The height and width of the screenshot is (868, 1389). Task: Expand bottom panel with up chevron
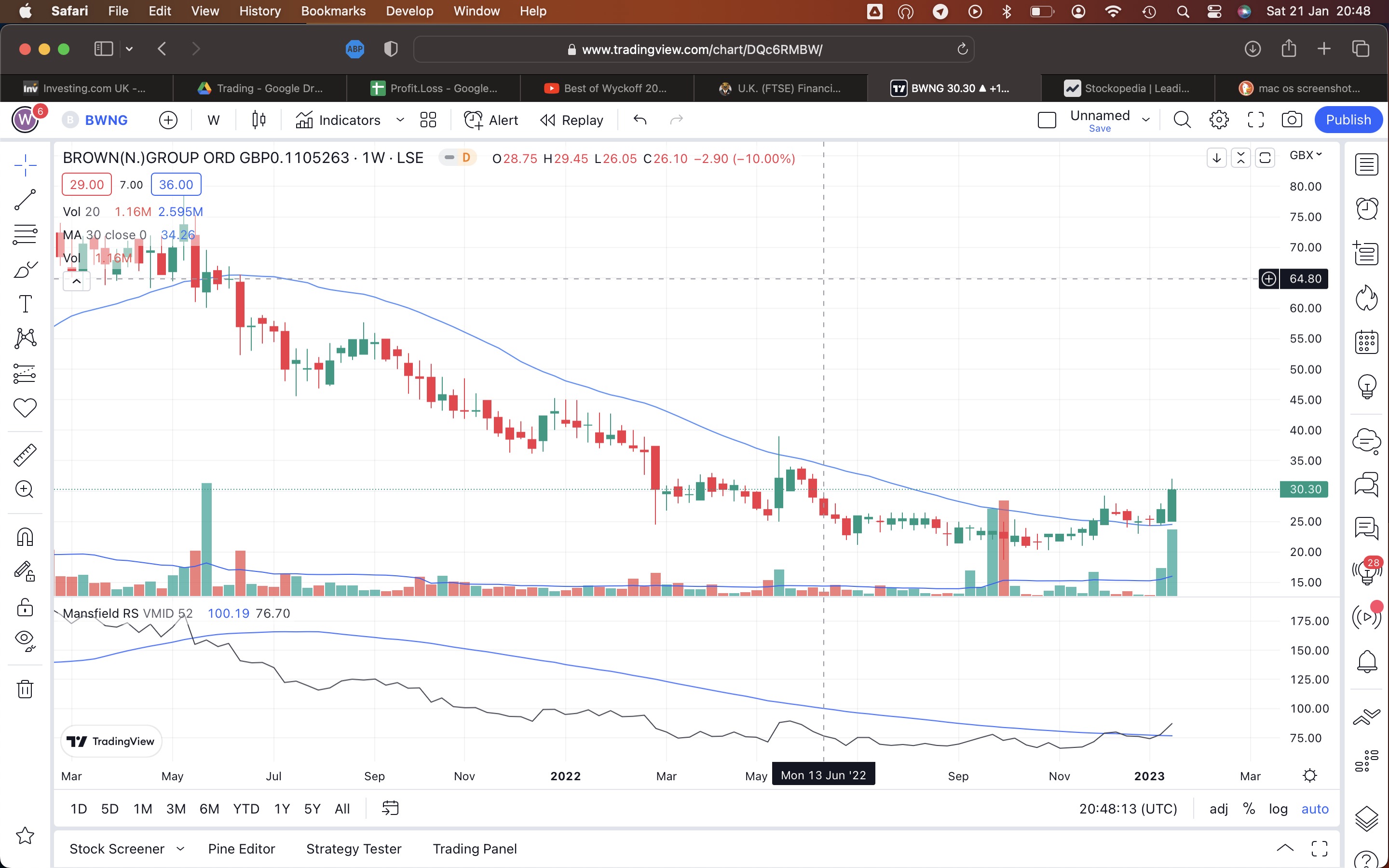click(1285, 848)
